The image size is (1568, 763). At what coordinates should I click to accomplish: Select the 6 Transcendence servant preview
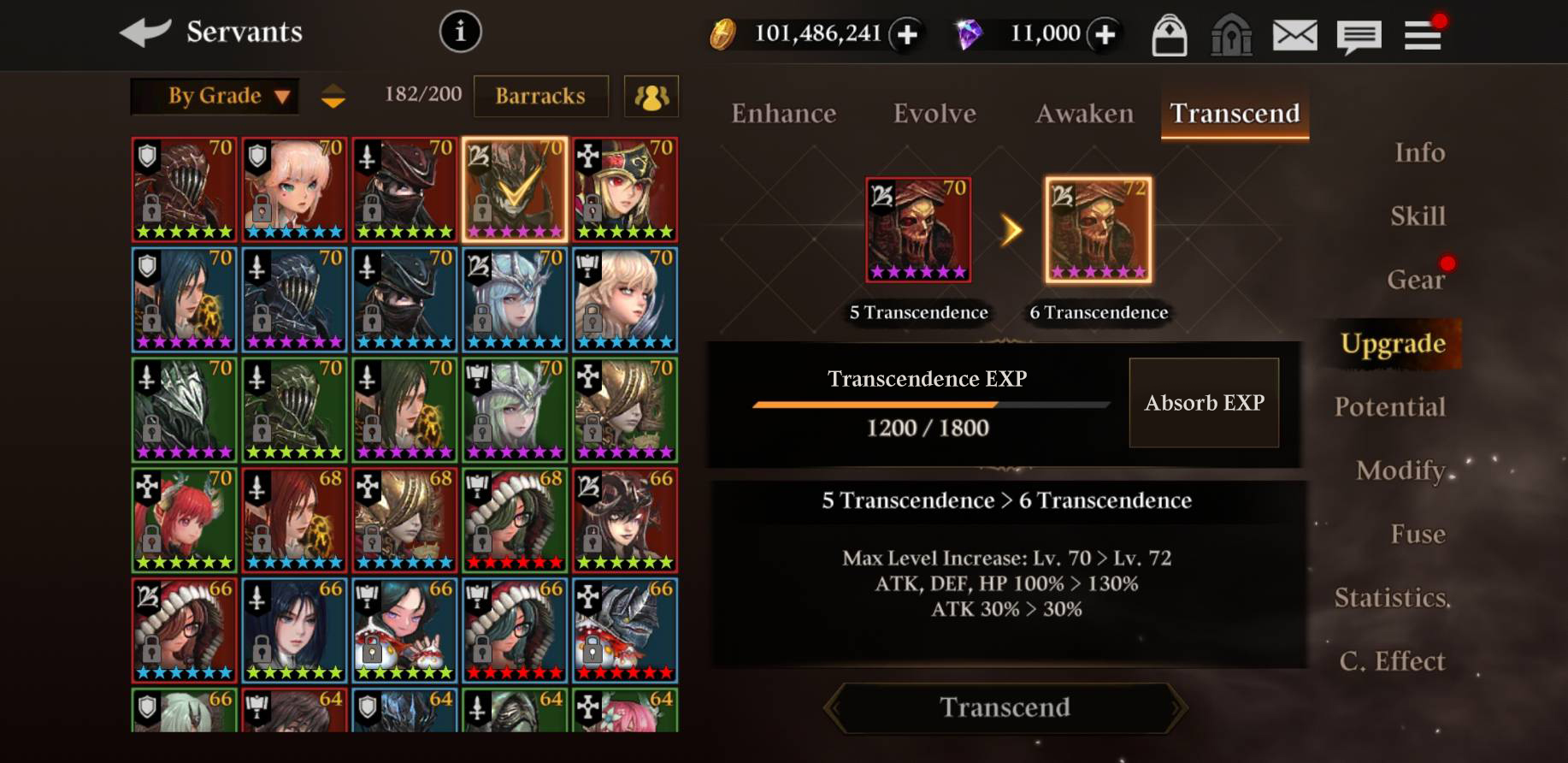[x=1099, y=230]
